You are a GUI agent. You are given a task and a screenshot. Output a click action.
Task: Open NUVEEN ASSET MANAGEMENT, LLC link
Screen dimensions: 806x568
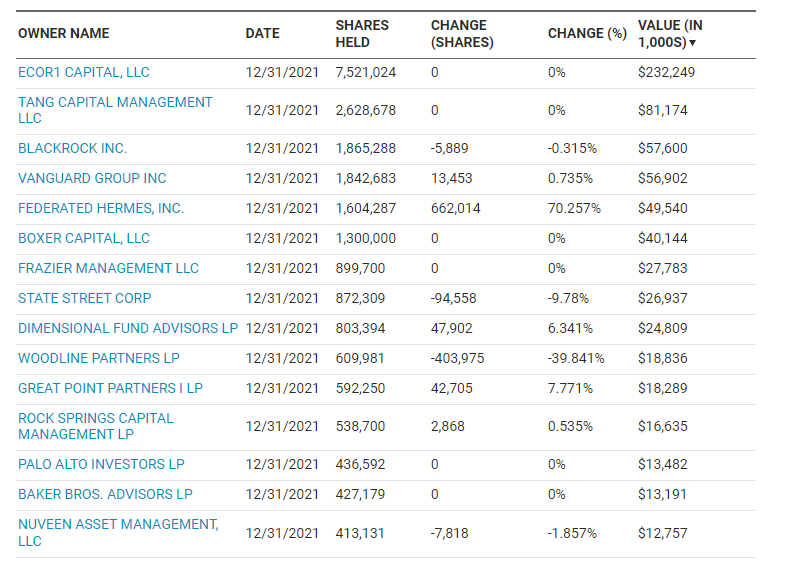[118, 533]
